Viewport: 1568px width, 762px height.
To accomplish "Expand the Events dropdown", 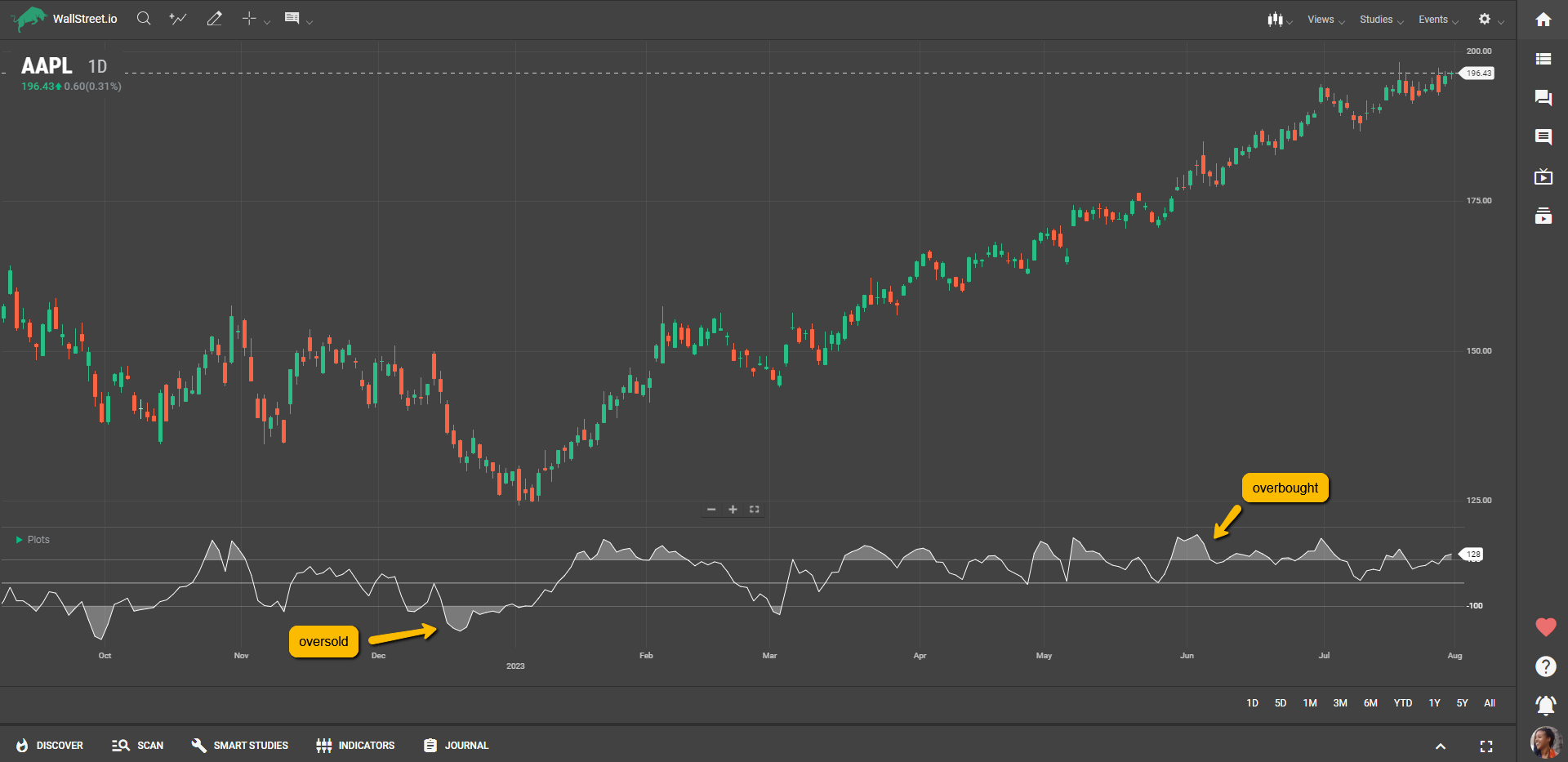I will 1437,20.
